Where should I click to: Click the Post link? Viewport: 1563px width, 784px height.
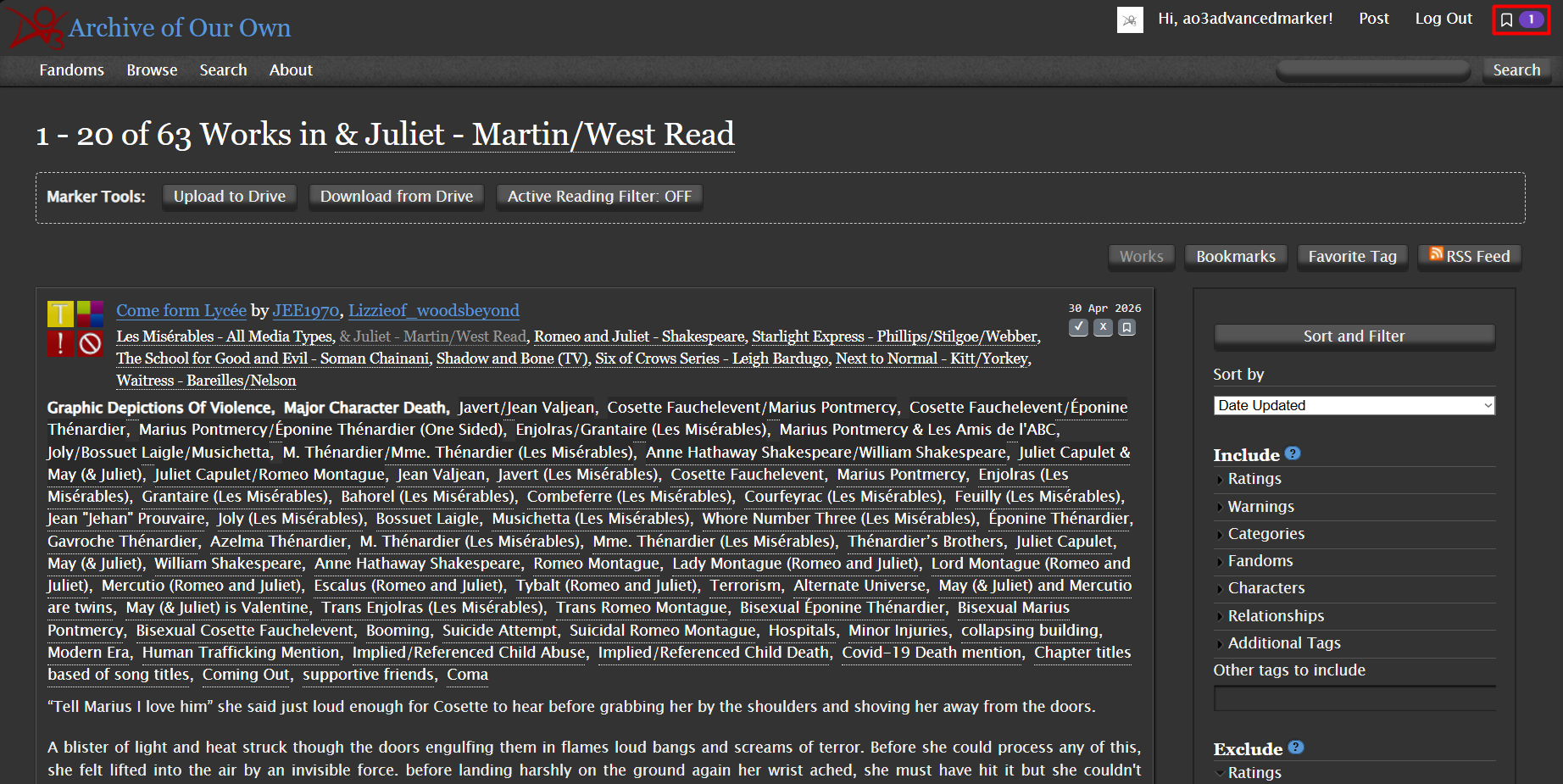(x=1374, y=19)
